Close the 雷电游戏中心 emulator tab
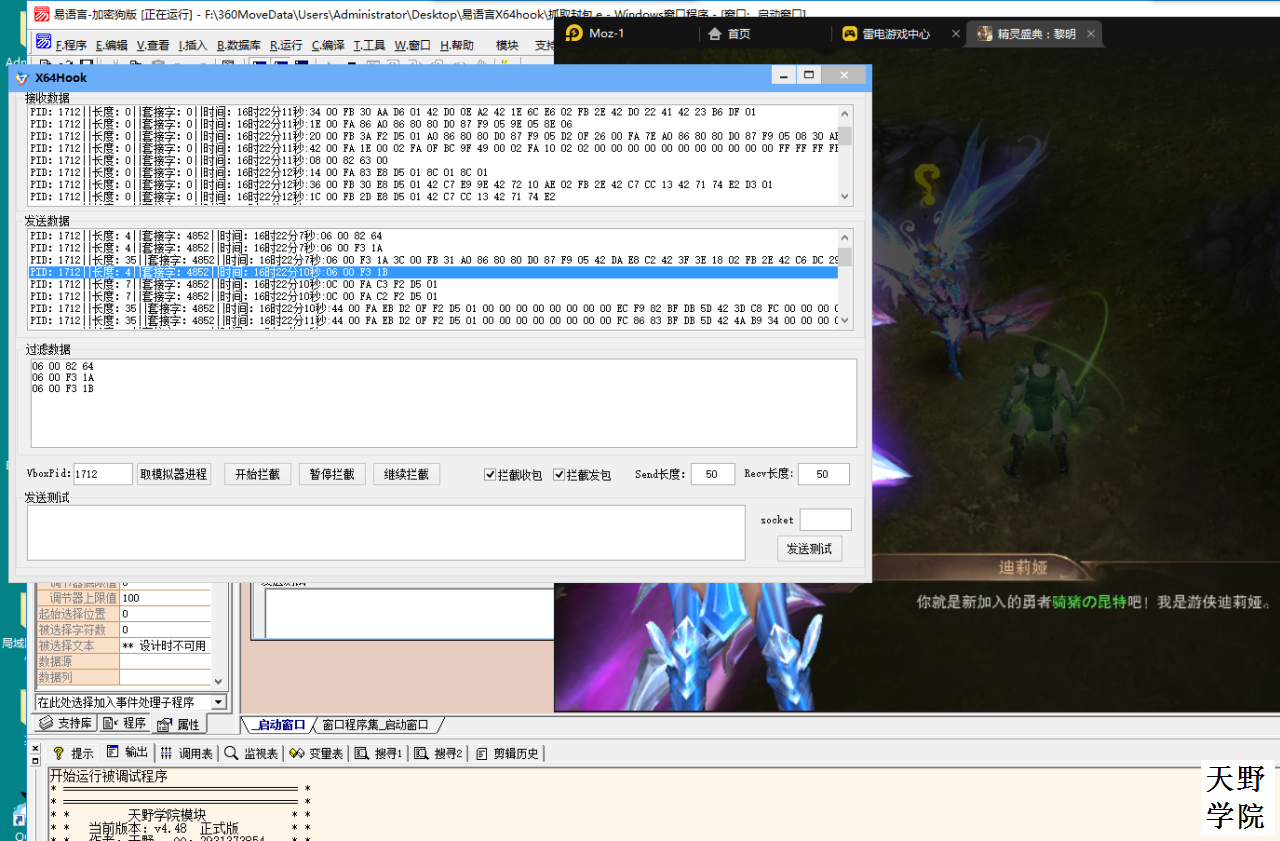Viewport: 1280px width, 841px height. 955,34
